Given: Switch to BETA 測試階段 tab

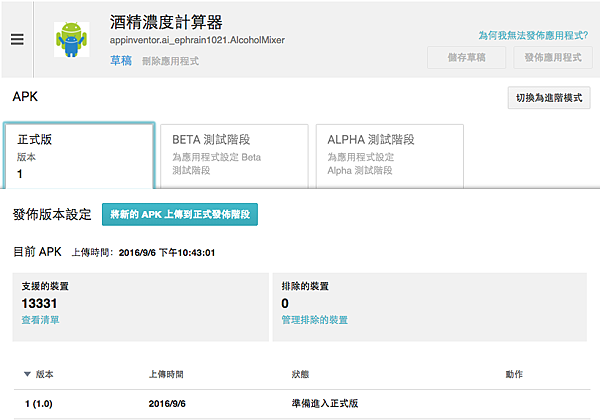Looking at the screenshot, I should [231, 154].
